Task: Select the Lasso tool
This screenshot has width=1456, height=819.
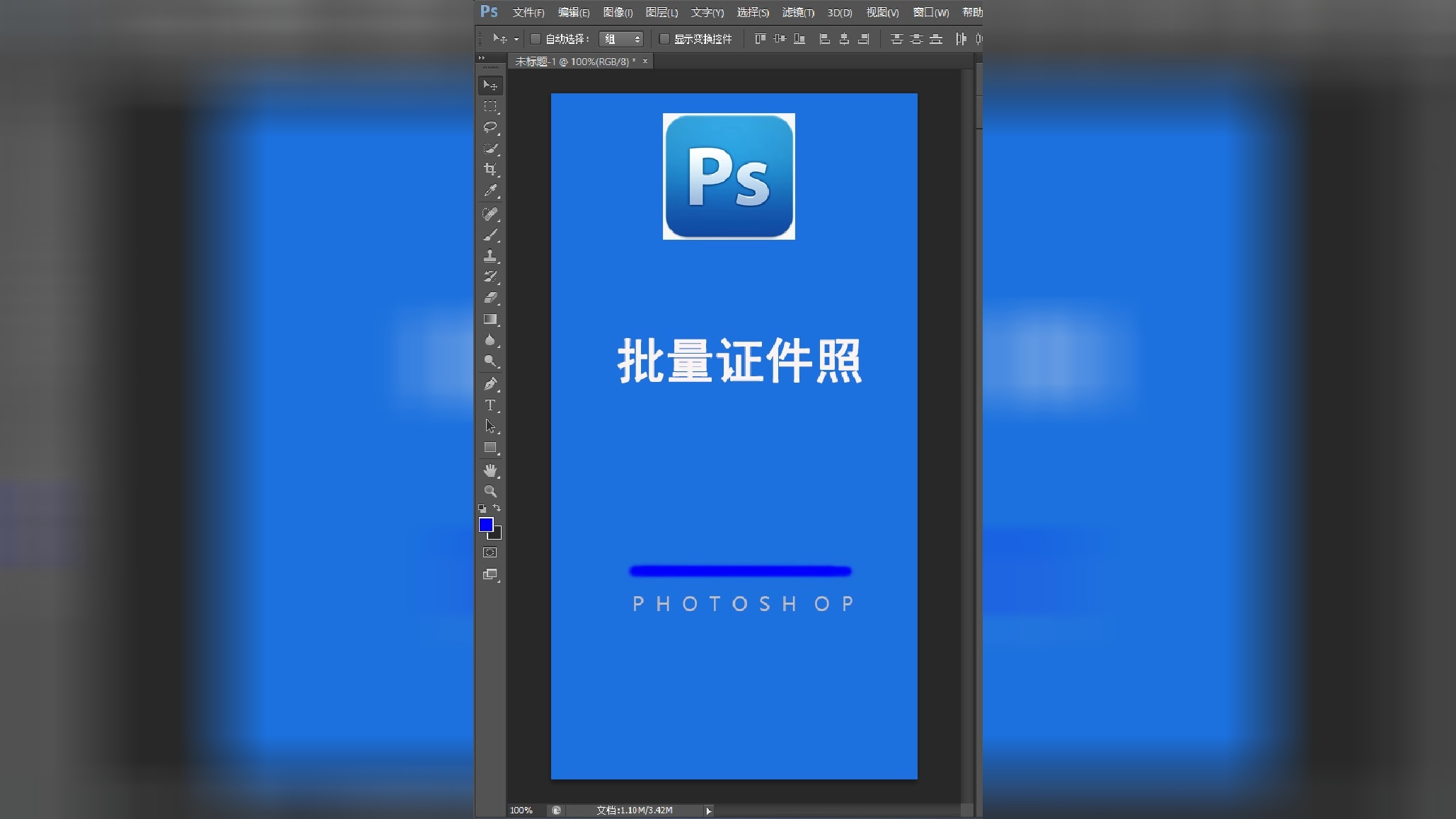Action: [x=490, y=127]
